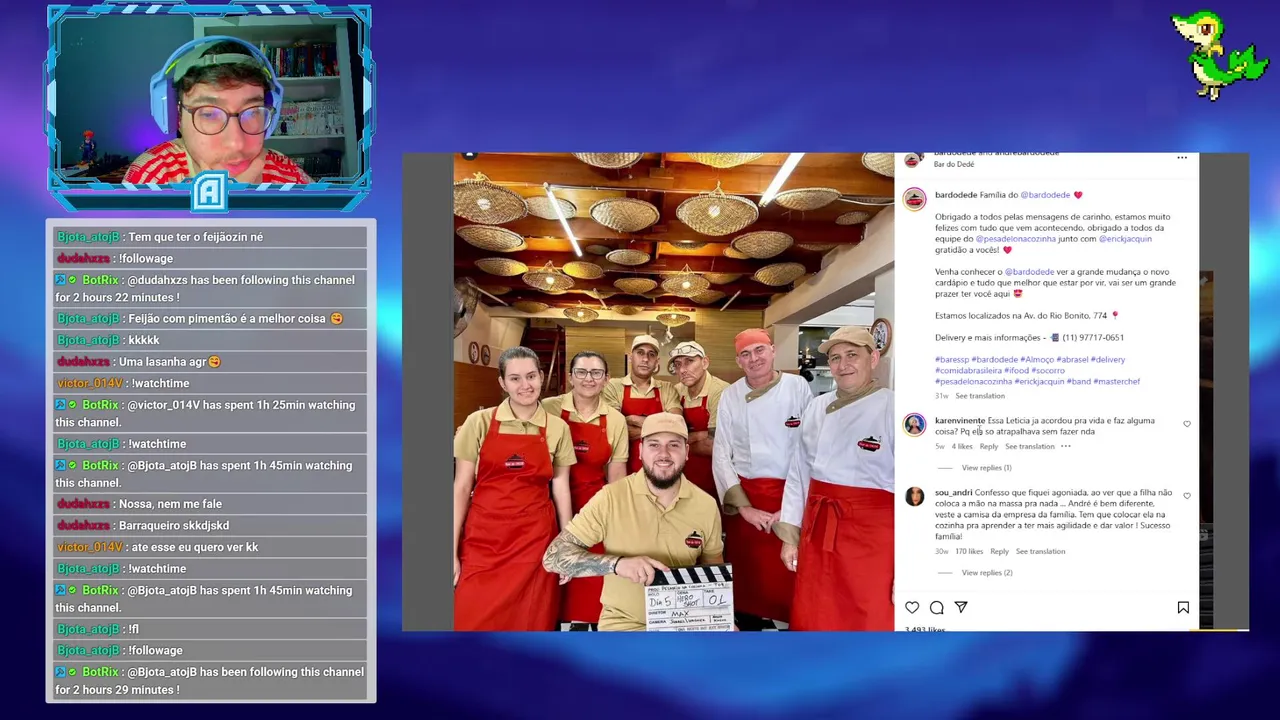
Task: Open the #ifood hashtag
Action: point(1016,370)
